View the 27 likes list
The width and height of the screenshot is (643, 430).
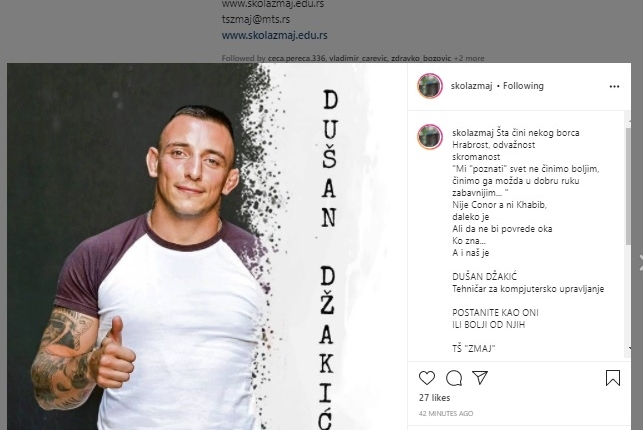[x=434, y=398]
